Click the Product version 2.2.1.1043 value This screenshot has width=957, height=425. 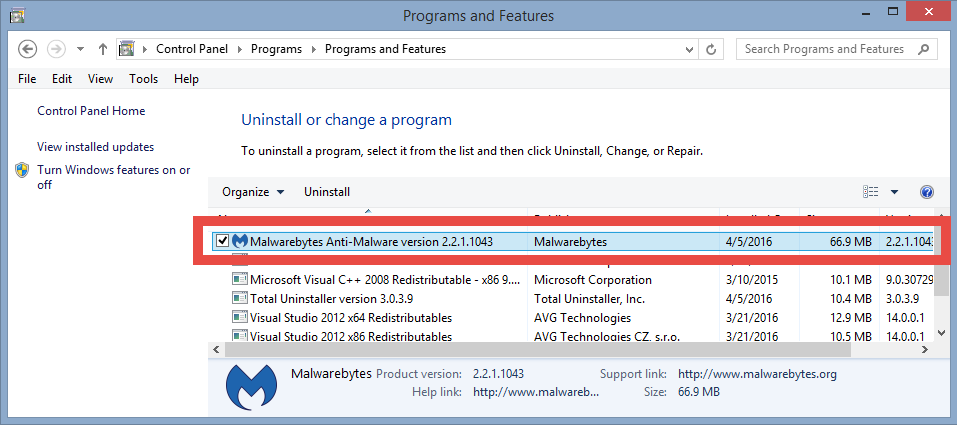coord(498,374)
